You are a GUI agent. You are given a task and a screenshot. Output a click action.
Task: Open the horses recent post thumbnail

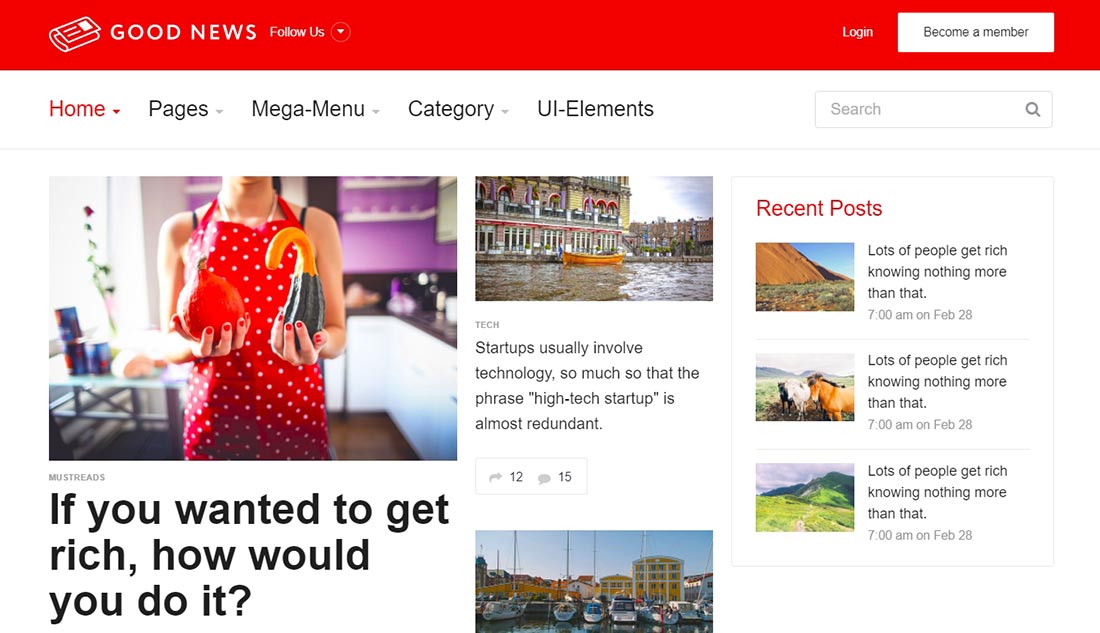pos(805,387)
